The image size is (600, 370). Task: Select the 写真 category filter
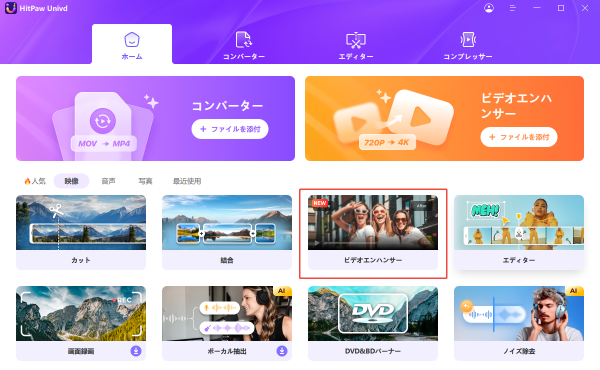145,181
